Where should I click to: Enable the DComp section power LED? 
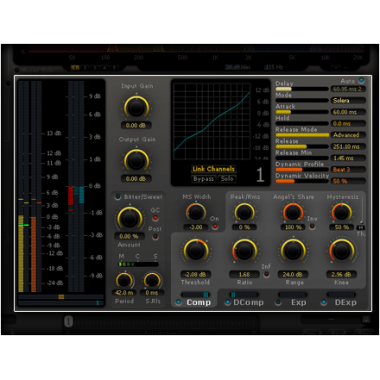pos(228,302)
